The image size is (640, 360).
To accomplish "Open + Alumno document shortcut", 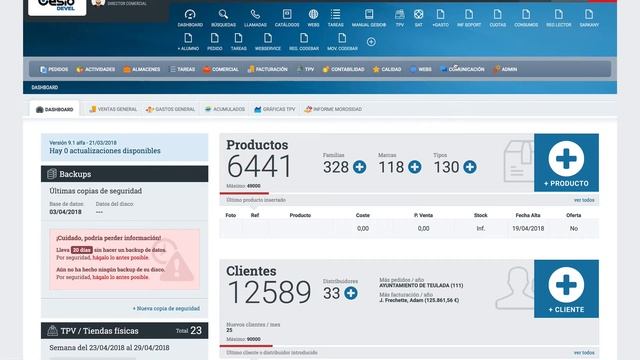I will click(188, 42).
